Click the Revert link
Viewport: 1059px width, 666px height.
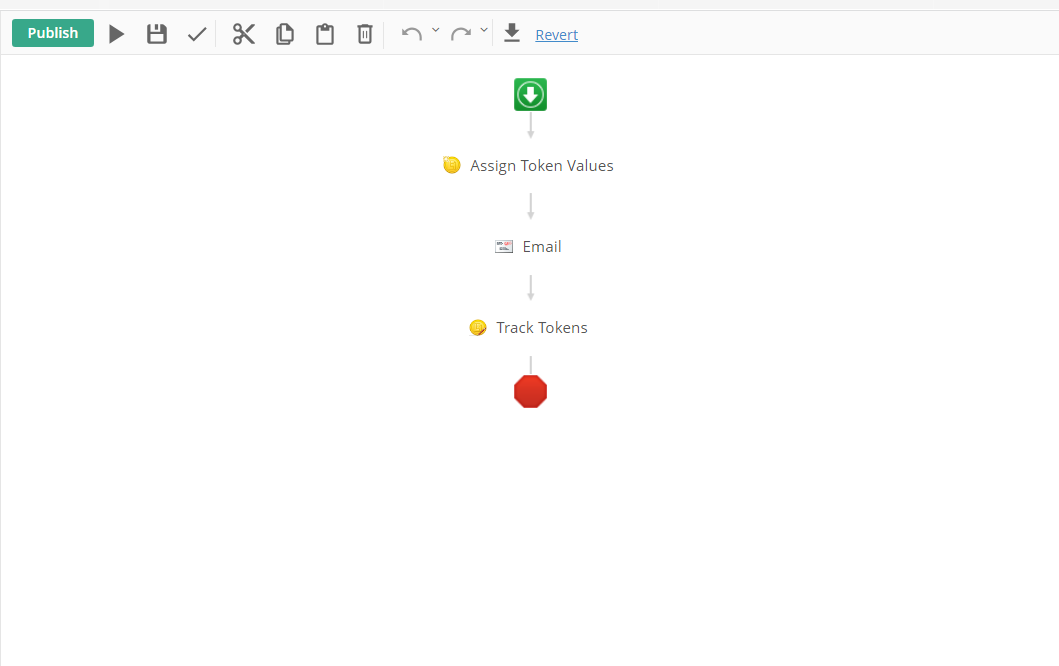pyautogui.click(x=557, y=35)
